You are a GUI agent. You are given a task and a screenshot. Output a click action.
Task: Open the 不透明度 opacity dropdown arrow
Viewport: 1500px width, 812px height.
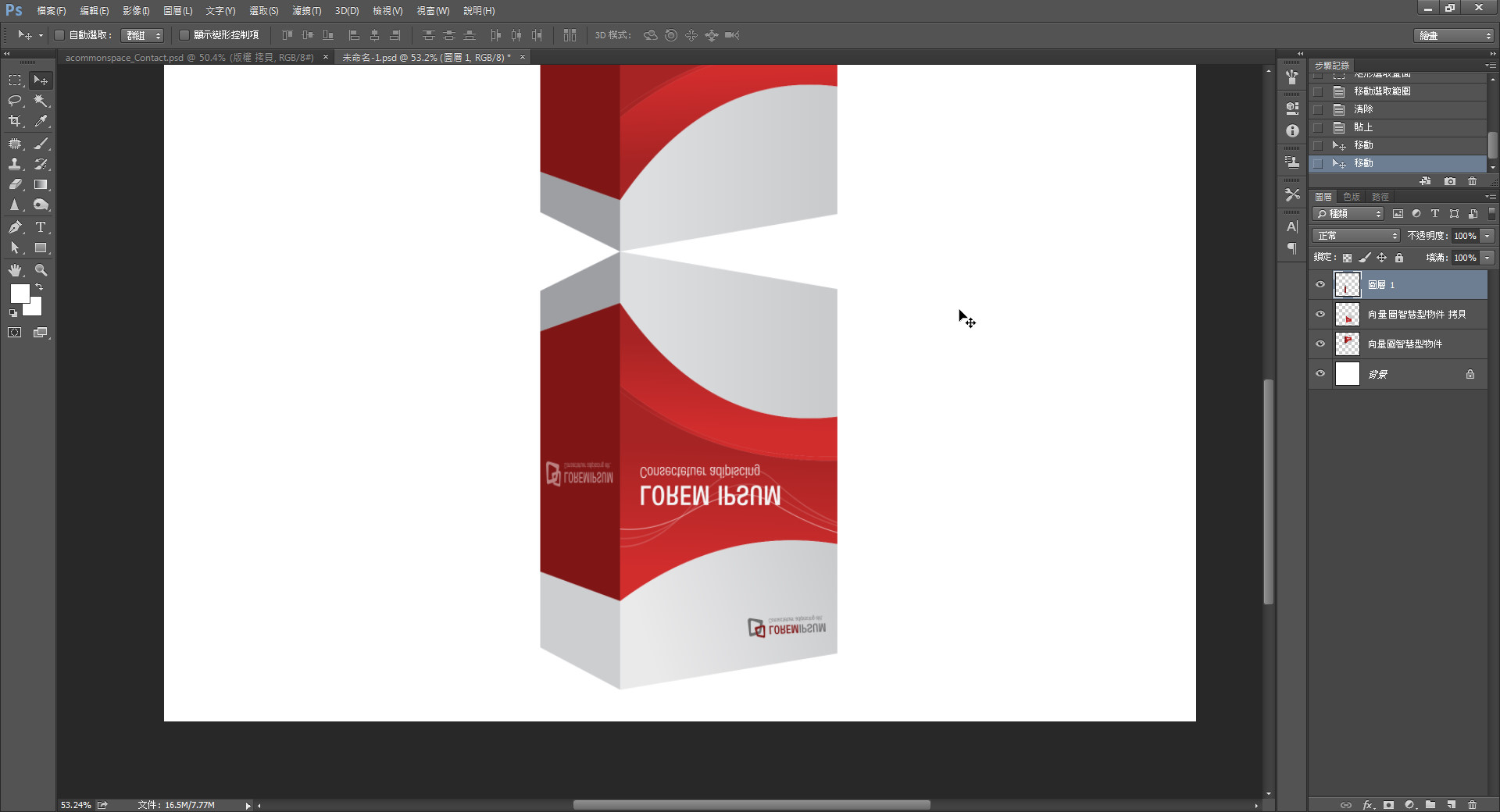tap(1487, 236)
